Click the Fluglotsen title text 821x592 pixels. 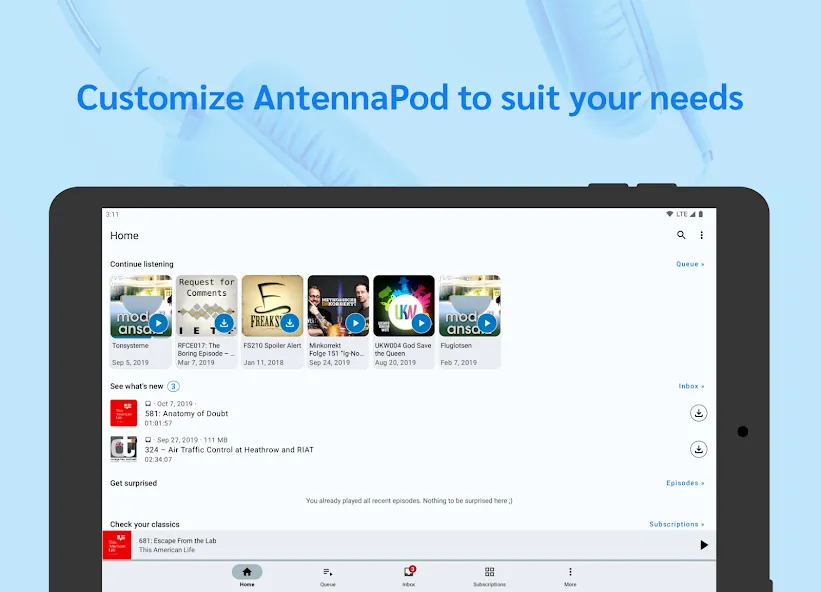pyautogui.click(x=456, y=345)
